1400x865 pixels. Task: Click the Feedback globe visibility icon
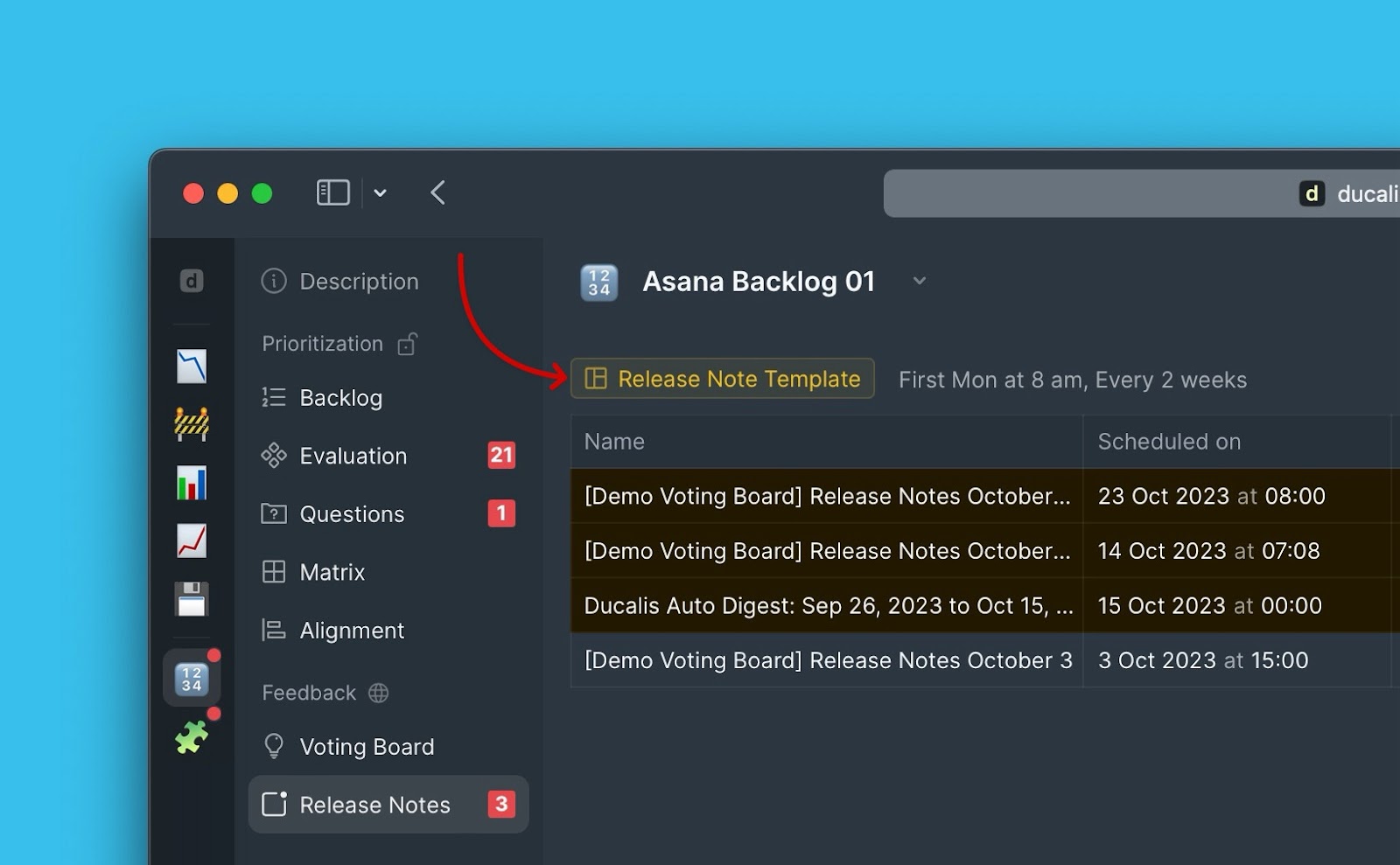click(378, 693)
